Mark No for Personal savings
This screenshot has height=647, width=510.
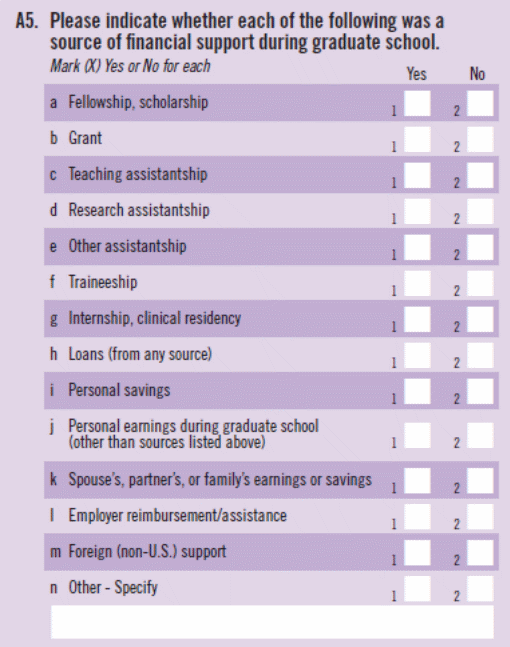tap(480, 392)
